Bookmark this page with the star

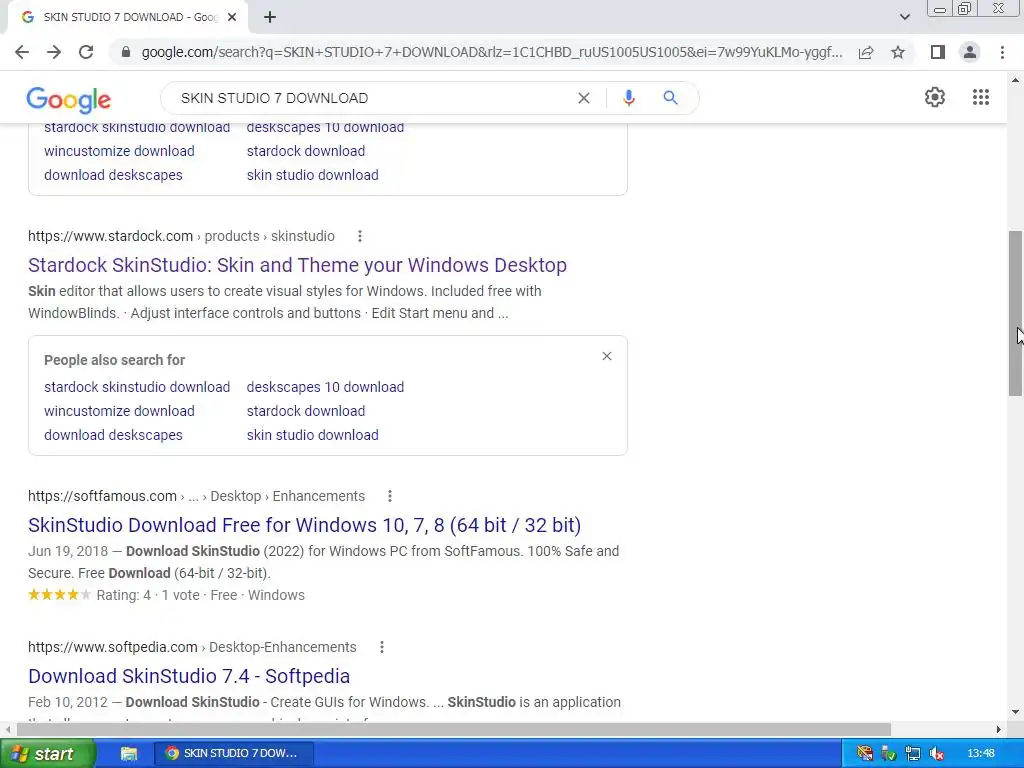(898, 52)
